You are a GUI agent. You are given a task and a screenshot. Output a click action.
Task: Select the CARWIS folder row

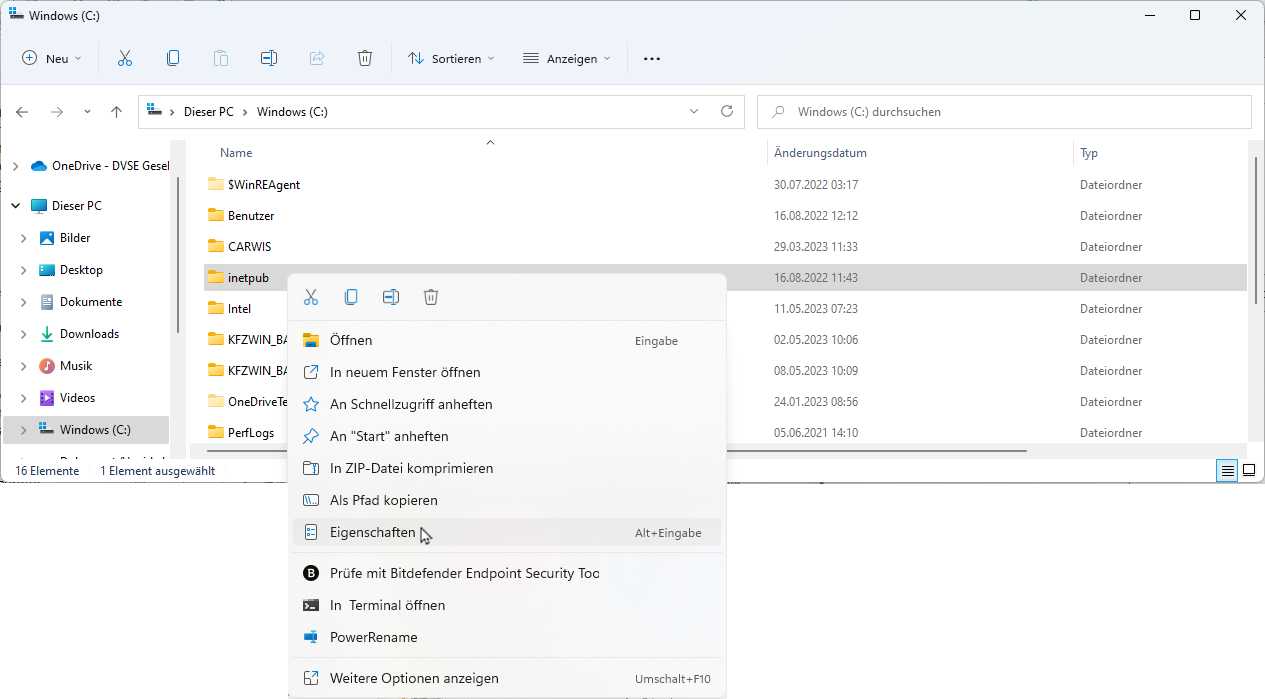click(725, 247)
